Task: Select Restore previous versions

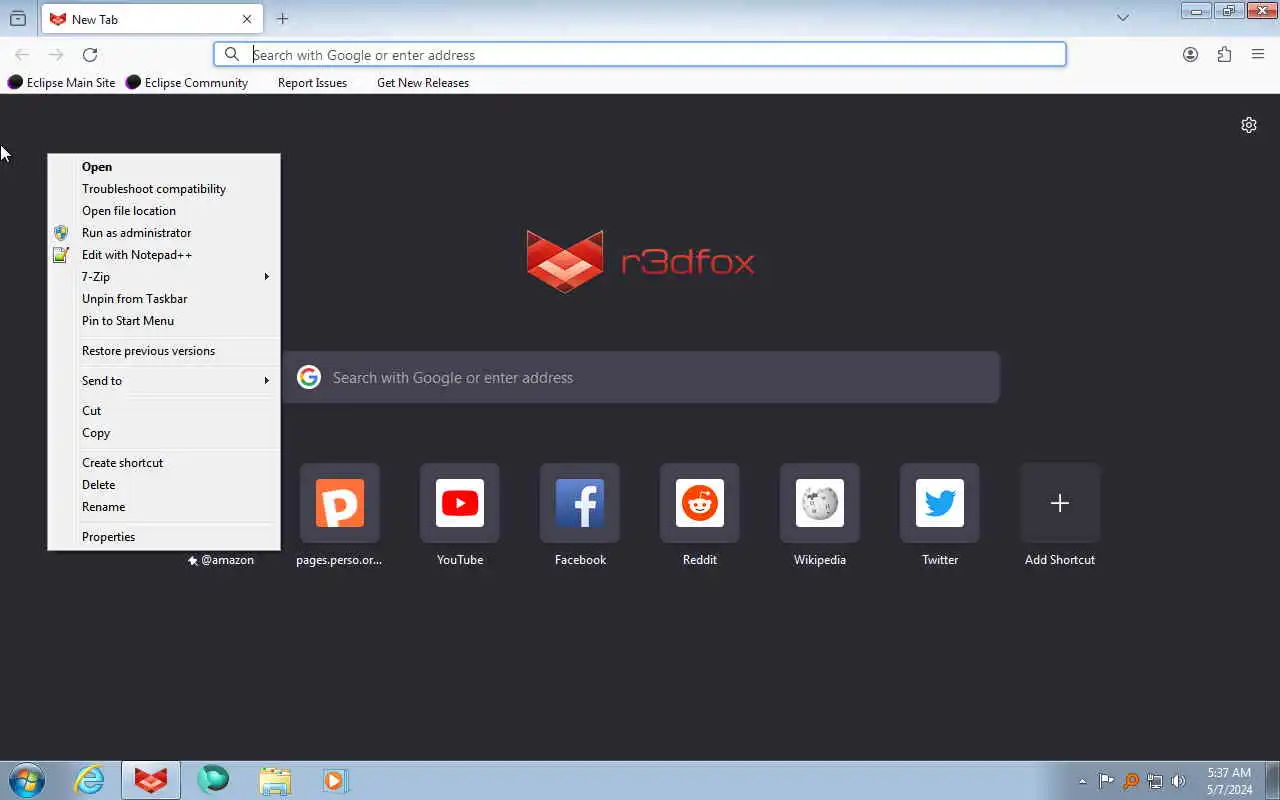Action: pyautogui.click(x=164, y=351)
